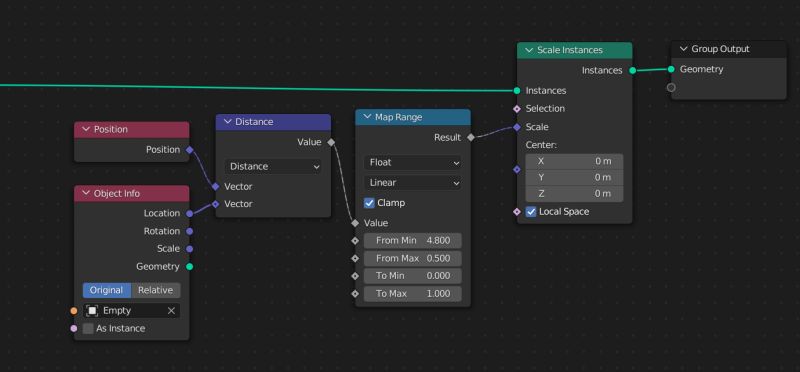Click the From Max value field
This screenshot has height=372, width=800.
click(413, 259)
